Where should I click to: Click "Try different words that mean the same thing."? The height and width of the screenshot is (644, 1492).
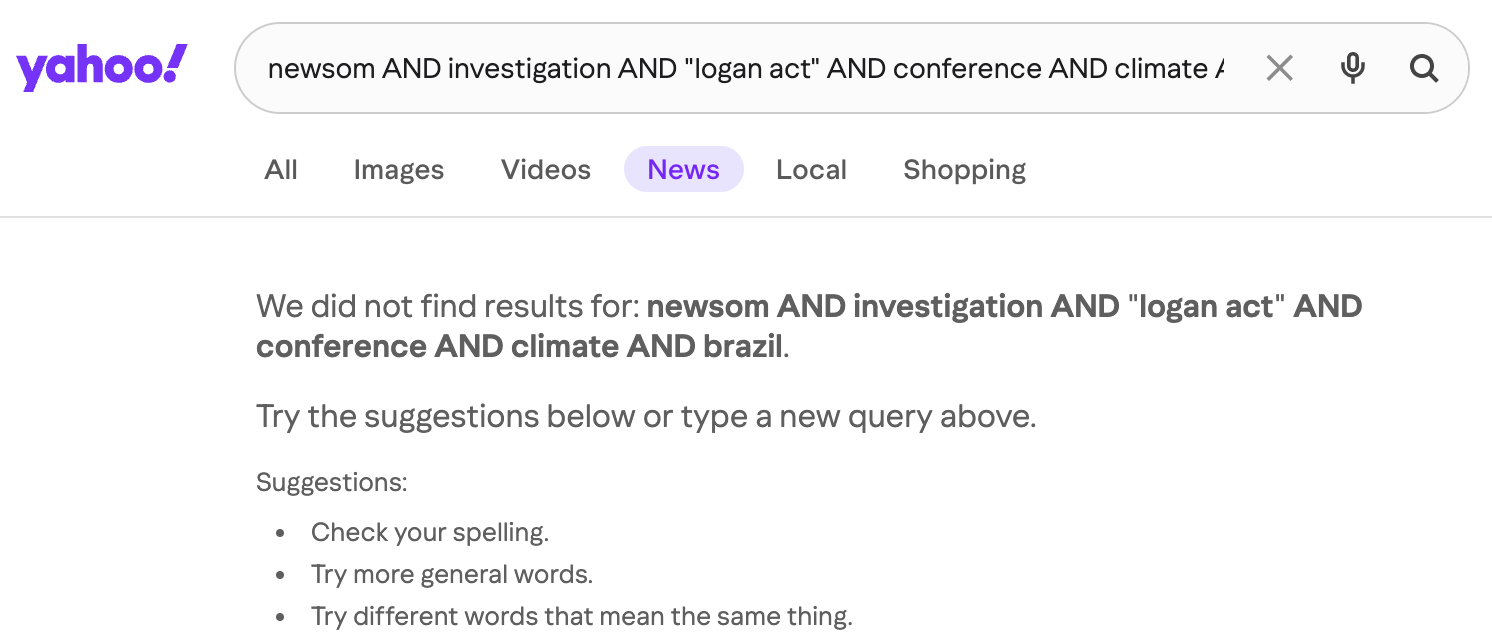pyautogui.click(x=581, y=617)
